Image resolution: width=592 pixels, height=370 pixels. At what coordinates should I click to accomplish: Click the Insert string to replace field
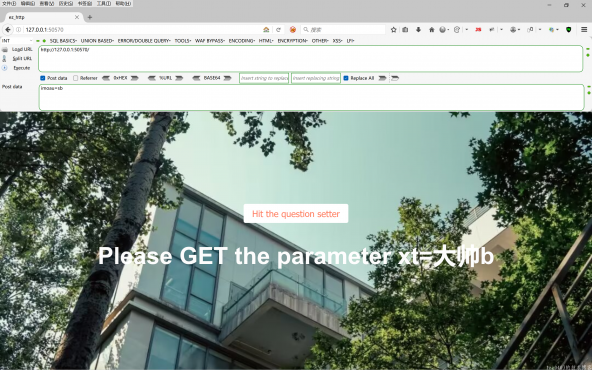(x=264, y=78)
